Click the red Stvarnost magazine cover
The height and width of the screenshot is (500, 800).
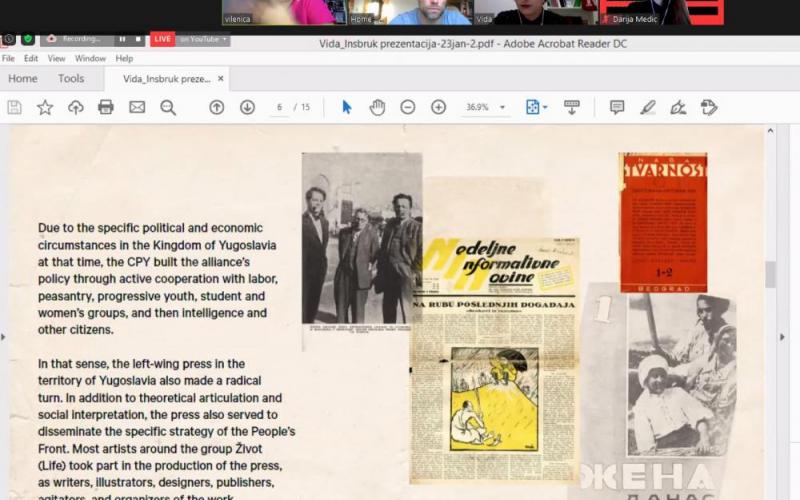(x=663, y=222)
